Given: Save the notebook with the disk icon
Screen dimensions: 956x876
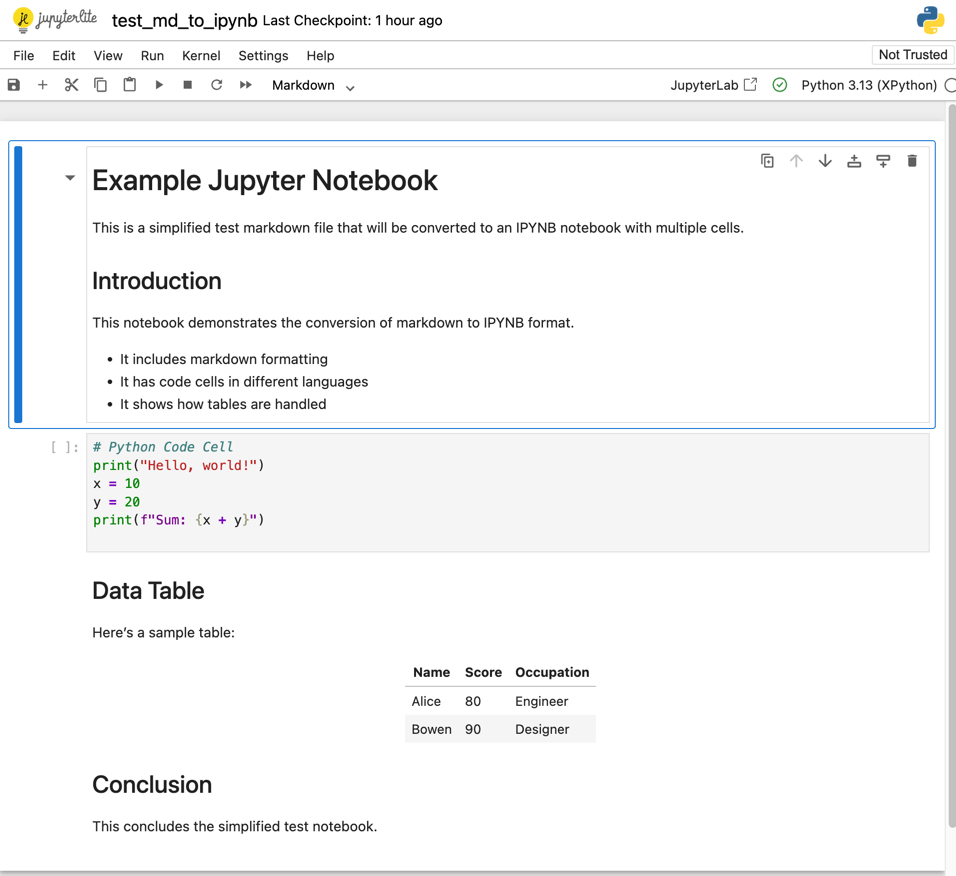Looking at the screenshot, I should tap(13, 85).
